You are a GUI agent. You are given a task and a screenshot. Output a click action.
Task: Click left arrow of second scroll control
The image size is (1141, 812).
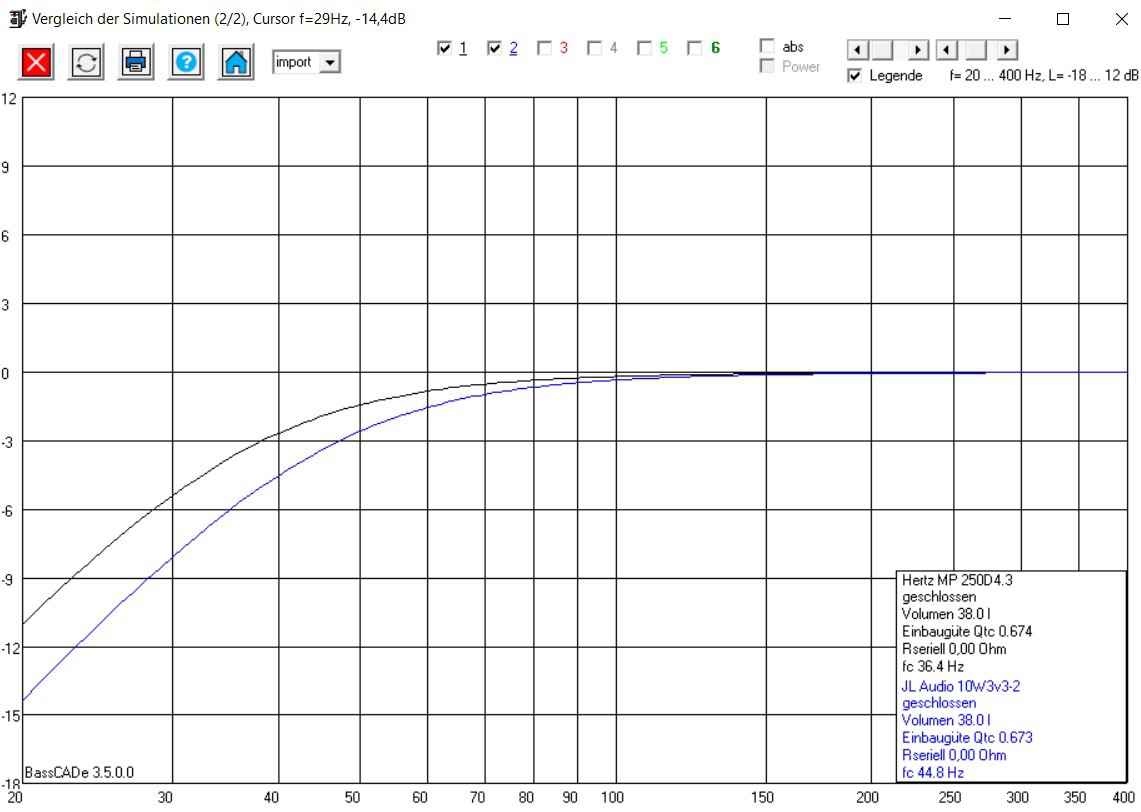click(947, 50)
